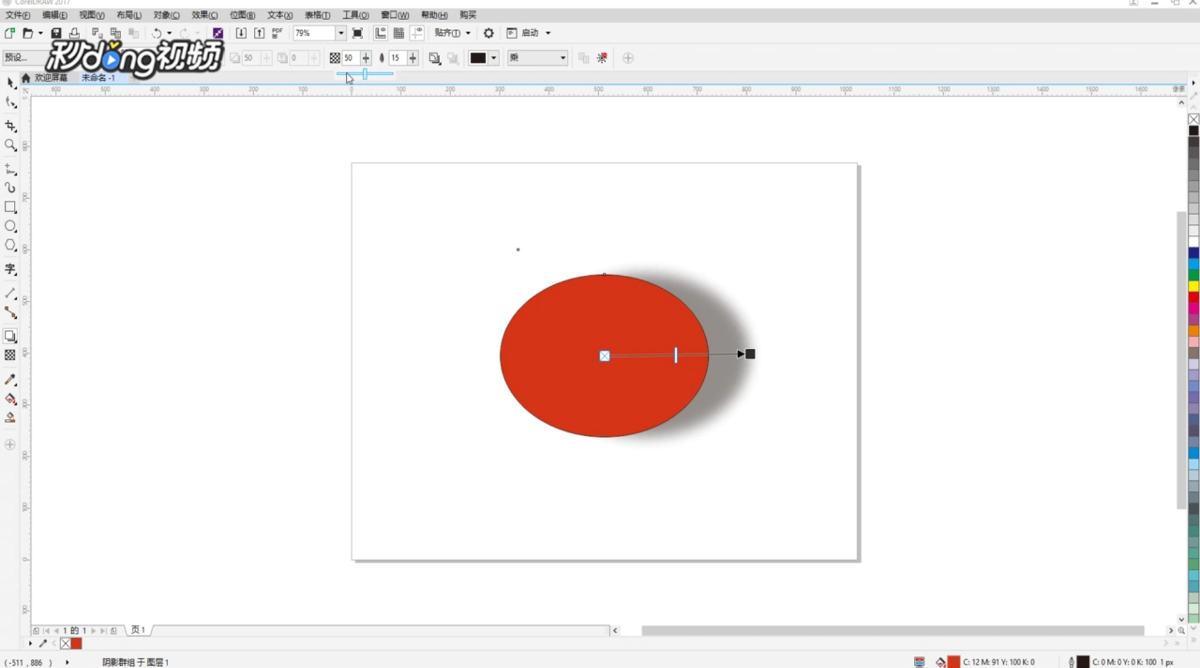Click the Quick customize plus button in toolbox
This screenshot has width=1200, height=668.
pyautogui.click(x=11, y=444)
